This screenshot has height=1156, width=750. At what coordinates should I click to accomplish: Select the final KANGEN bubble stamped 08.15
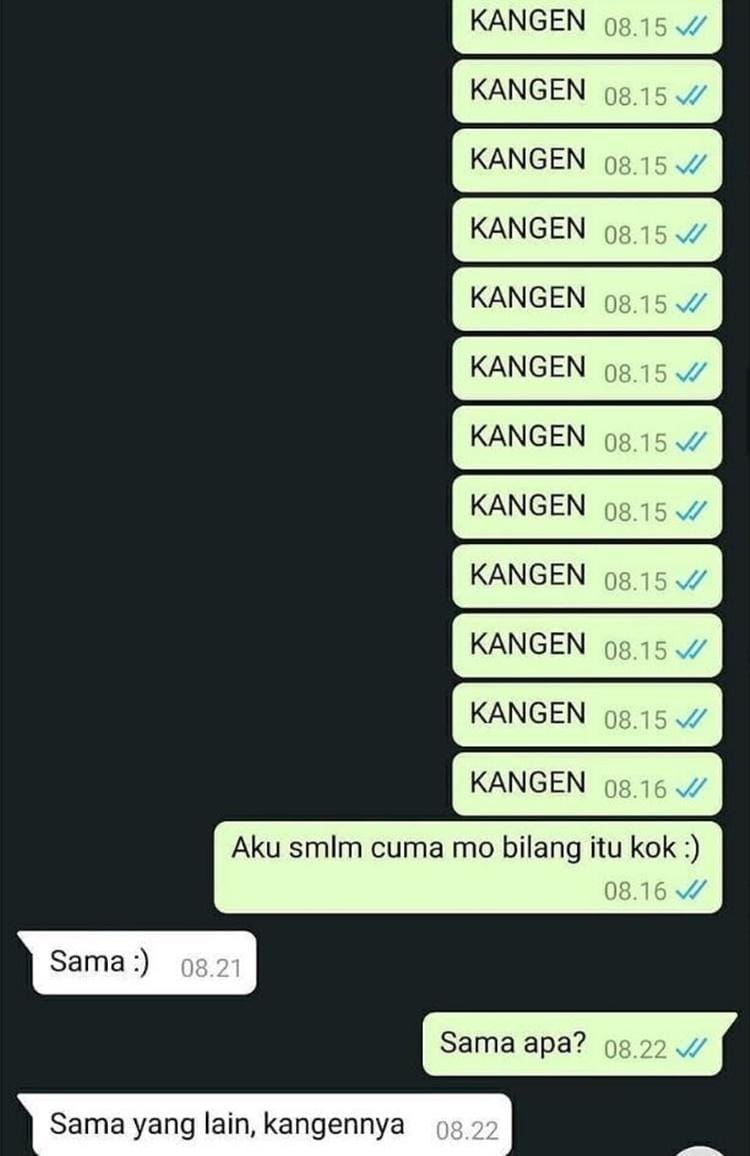[587, 714]
